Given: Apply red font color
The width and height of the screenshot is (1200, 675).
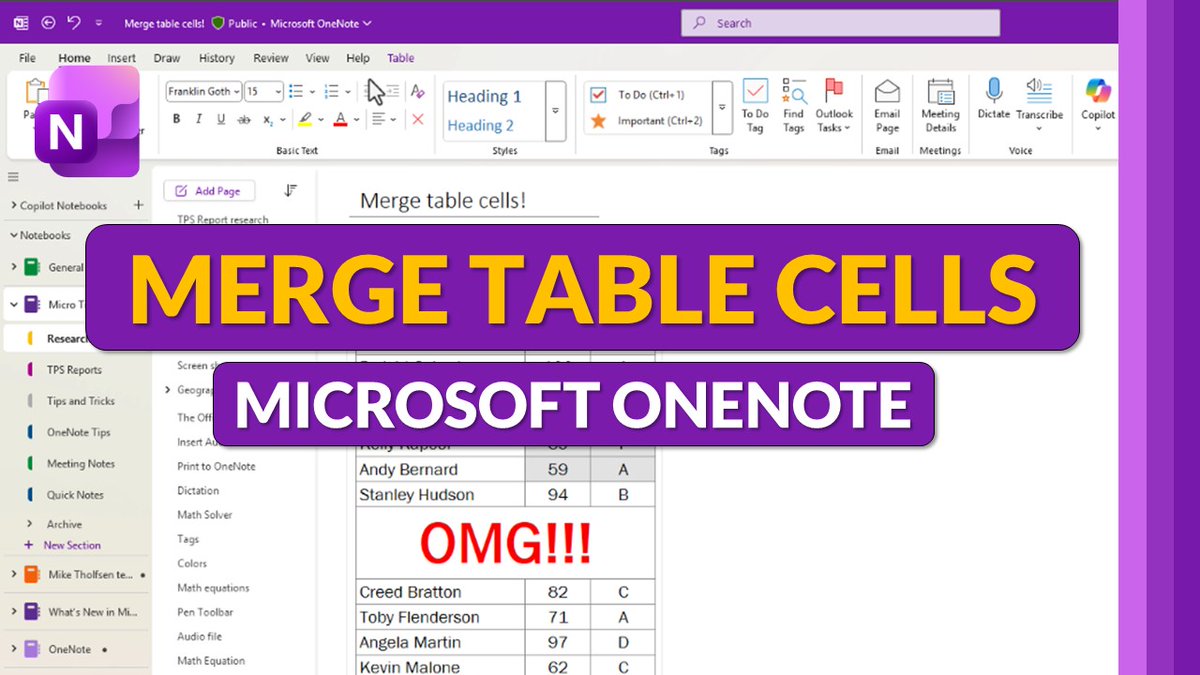Looking at the screenshot, I should click(x=341, y=119).
